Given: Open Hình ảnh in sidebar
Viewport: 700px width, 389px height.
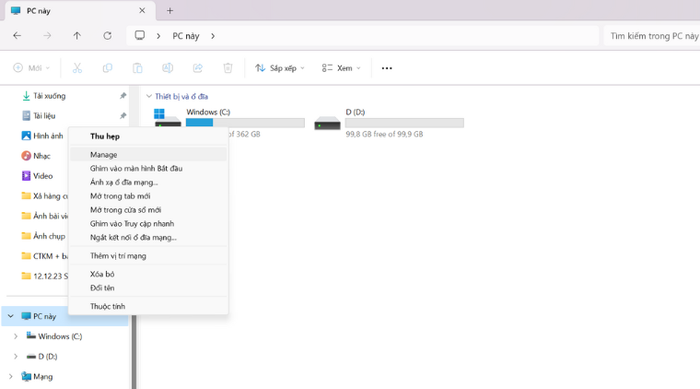Looking at the screenshot, I should pos(42,136).
